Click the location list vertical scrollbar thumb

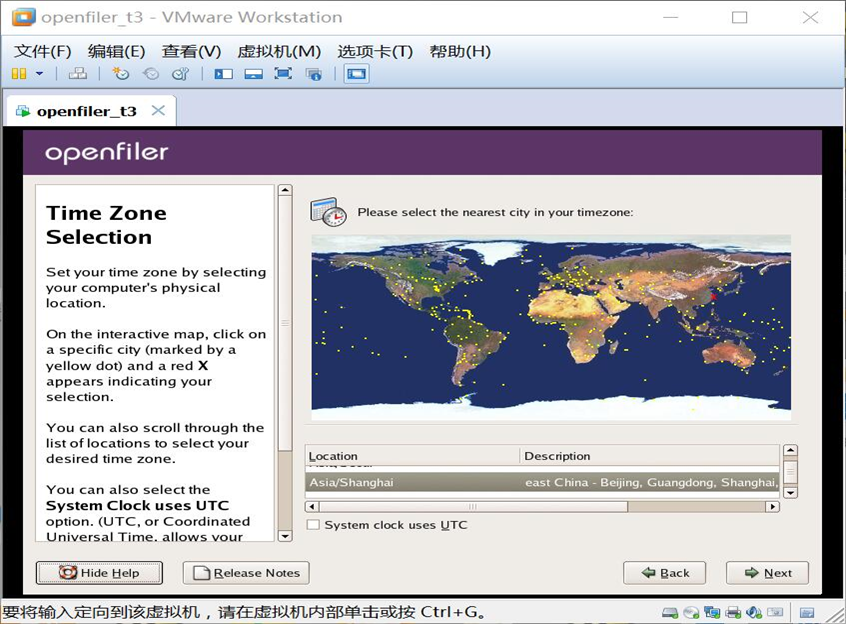tap(790, 471)
